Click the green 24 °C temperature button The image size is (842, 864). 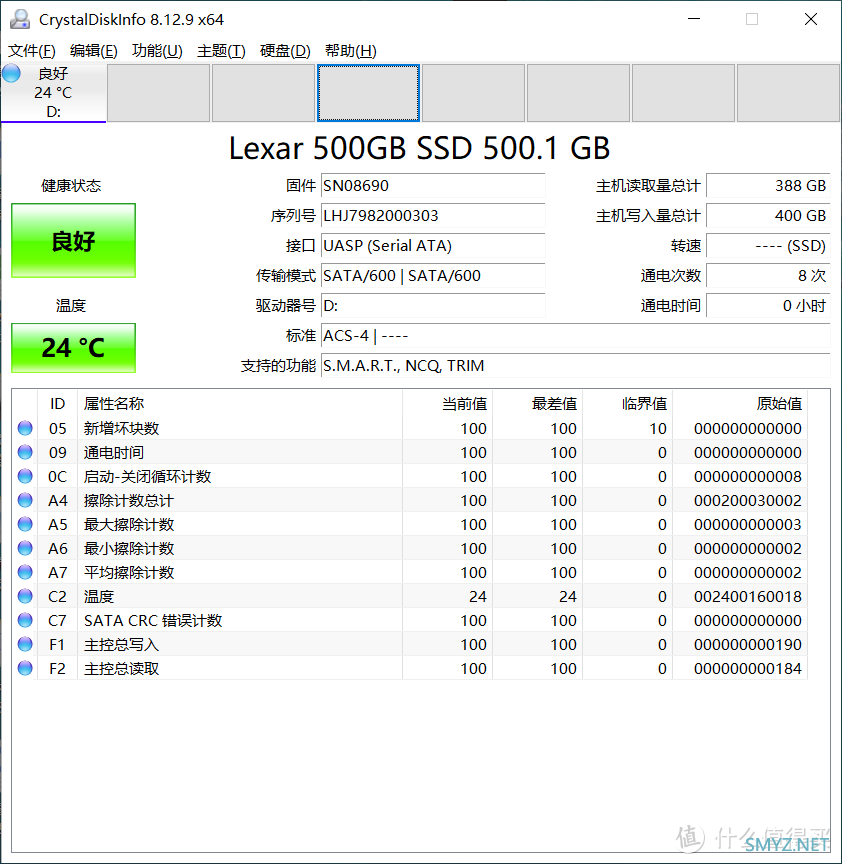click(73, 348)
